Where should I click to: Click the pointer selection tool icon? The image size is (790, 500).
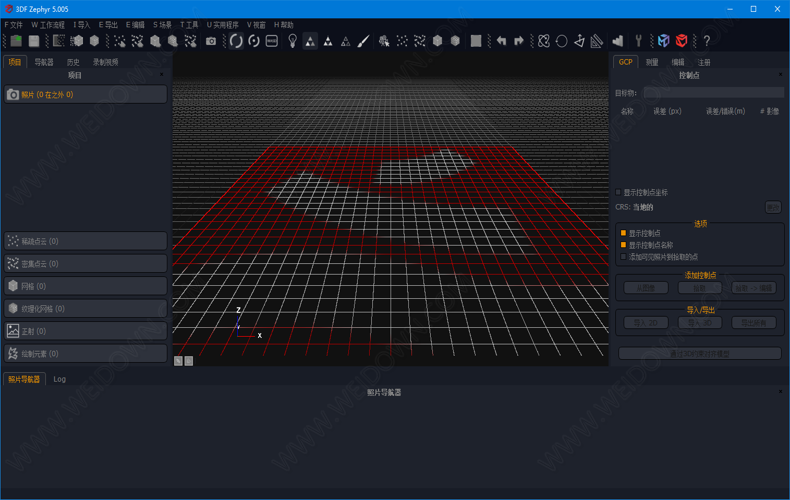tap(384, 41)
